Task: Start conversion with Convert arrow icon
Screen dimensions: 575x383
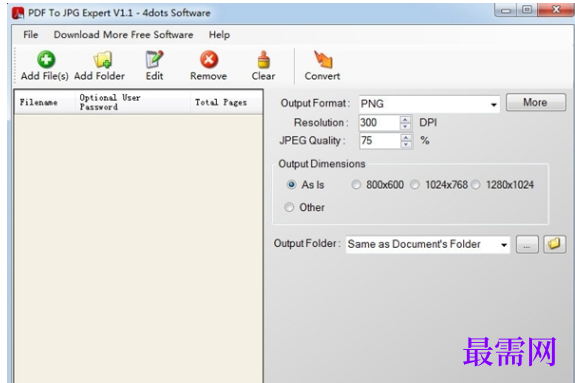Action: 323,59
